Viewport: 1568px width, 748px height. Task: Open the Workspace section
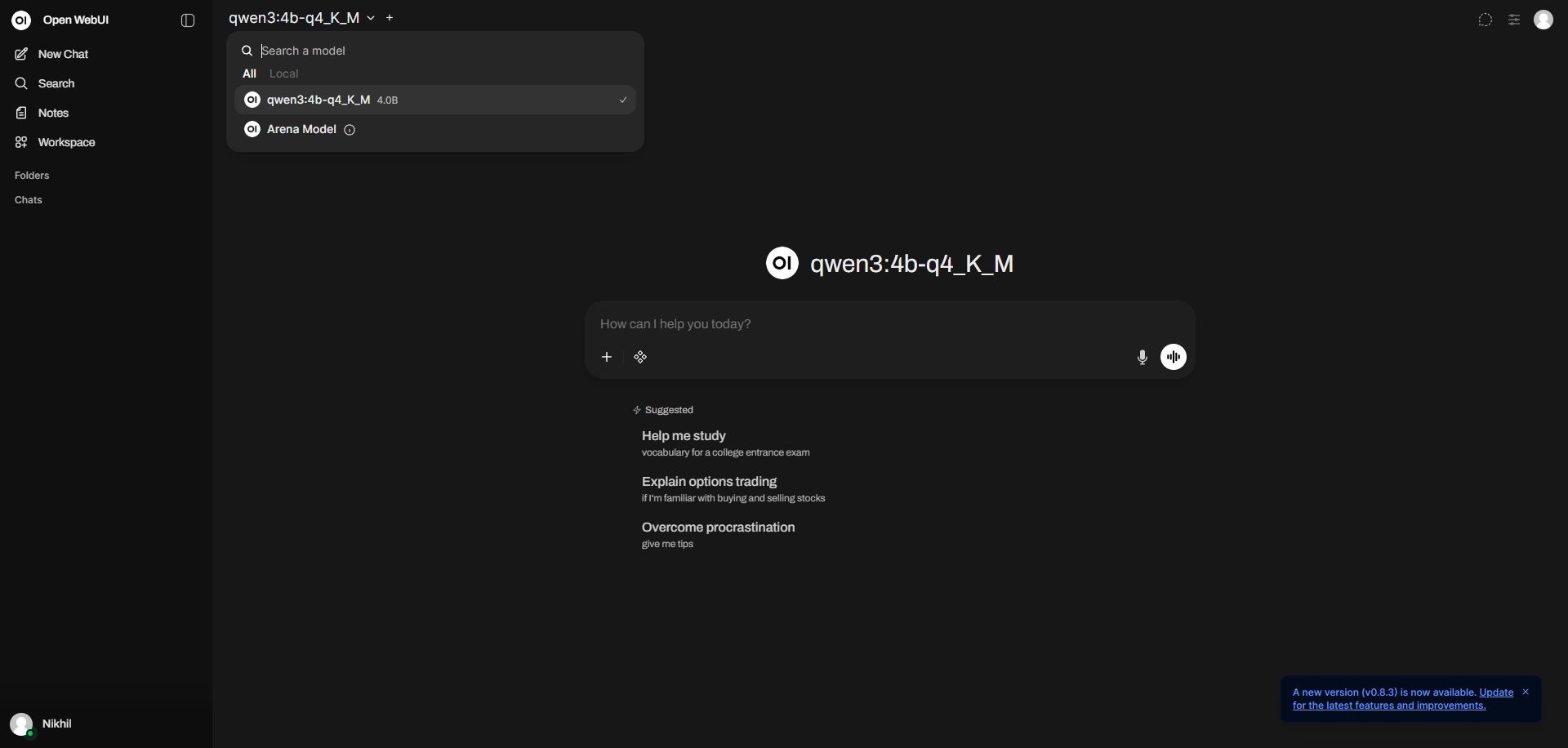(105, 142)
